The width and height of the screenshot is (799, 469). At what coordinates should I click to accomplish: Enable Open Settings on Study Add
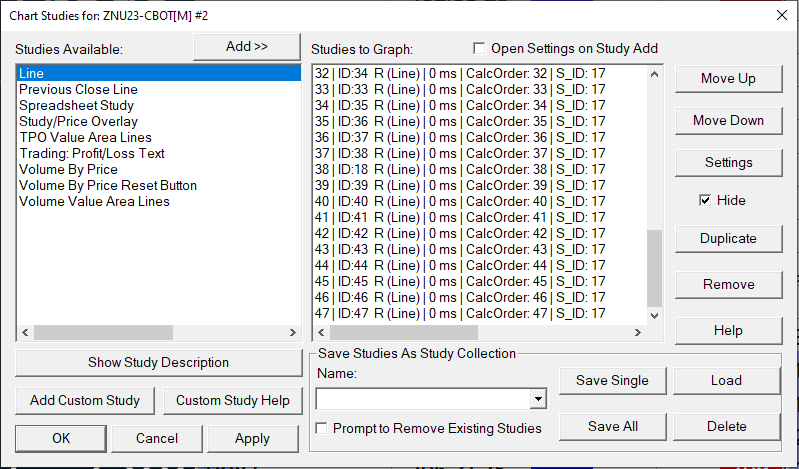(x=479, y=49)
